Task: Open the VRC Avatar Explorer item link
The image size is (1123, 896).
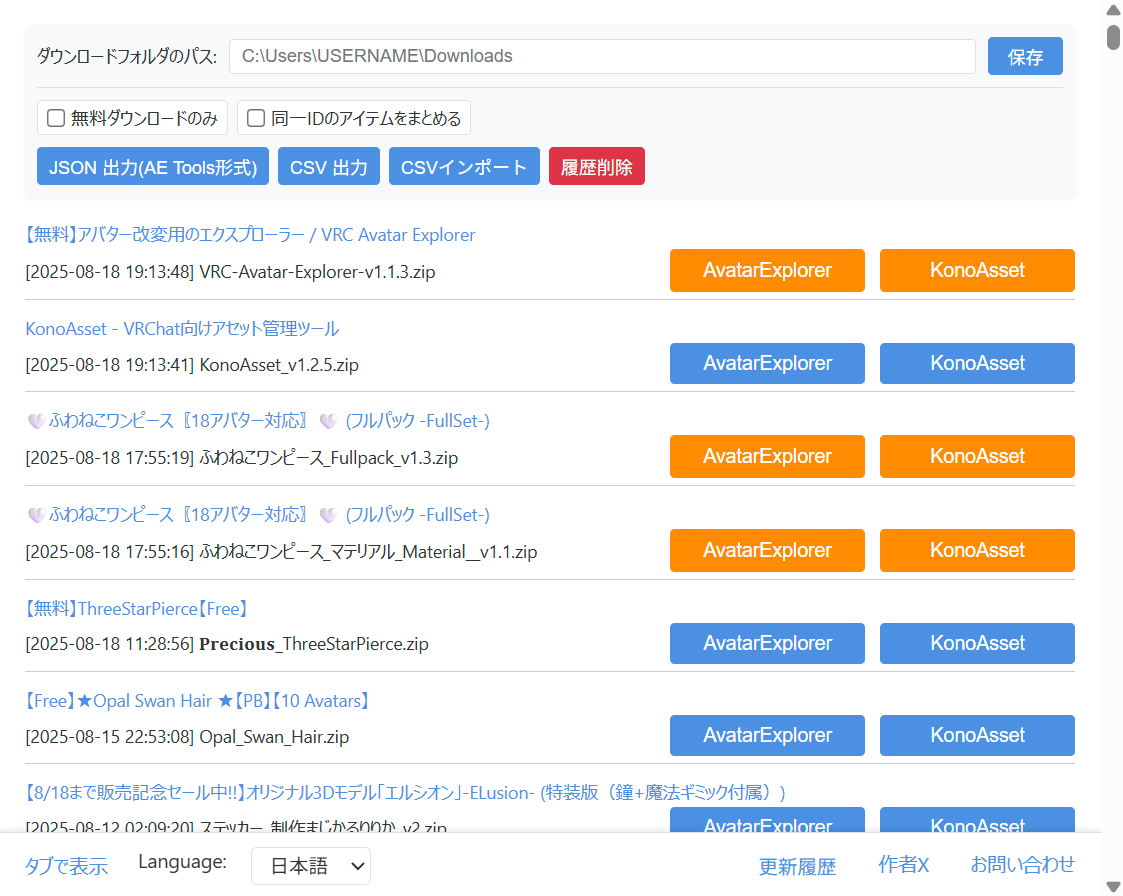Action: [249, 234]
